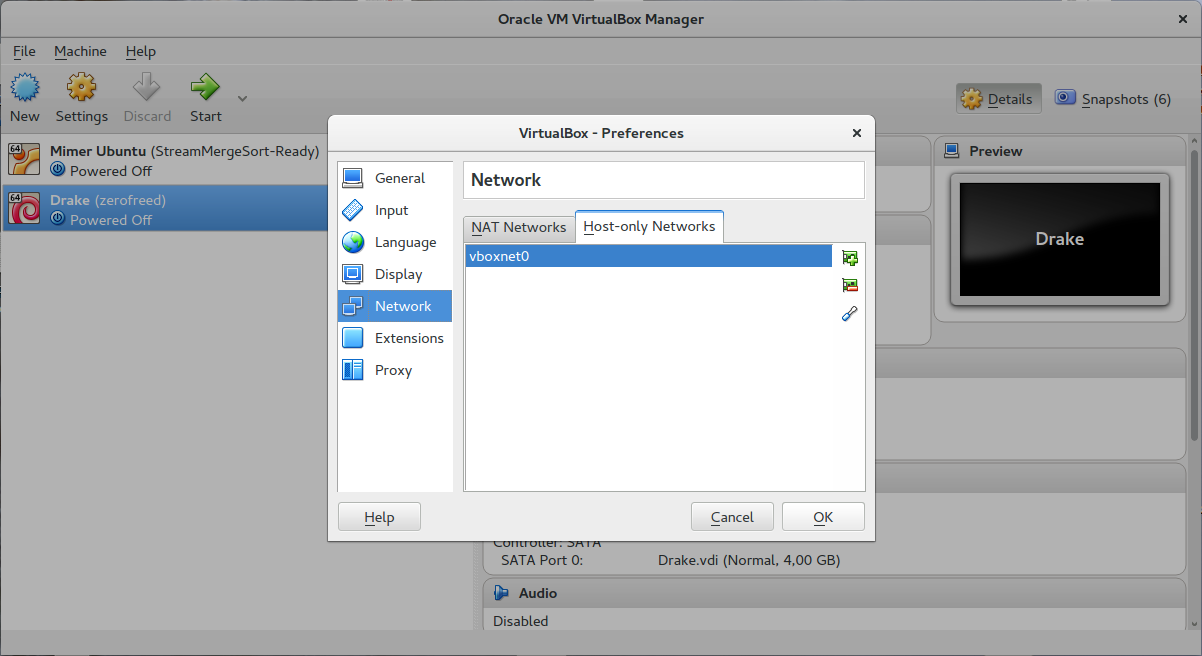Switch to the Details view
This screenshot has width=1202, height=656.
(x=999, y=99)
